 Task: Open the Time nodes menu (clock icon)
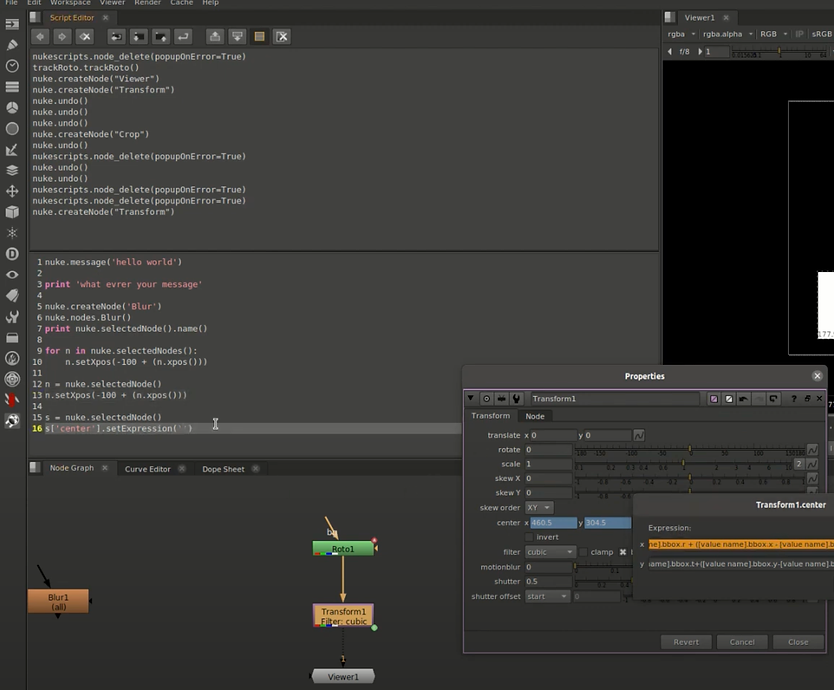[12, 65]
